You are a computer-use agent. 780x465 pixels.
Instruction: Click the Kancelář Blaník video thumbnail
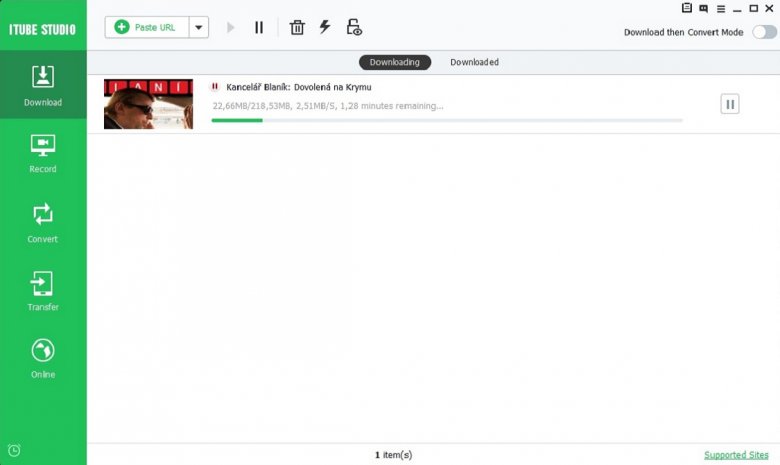(148, 104)
